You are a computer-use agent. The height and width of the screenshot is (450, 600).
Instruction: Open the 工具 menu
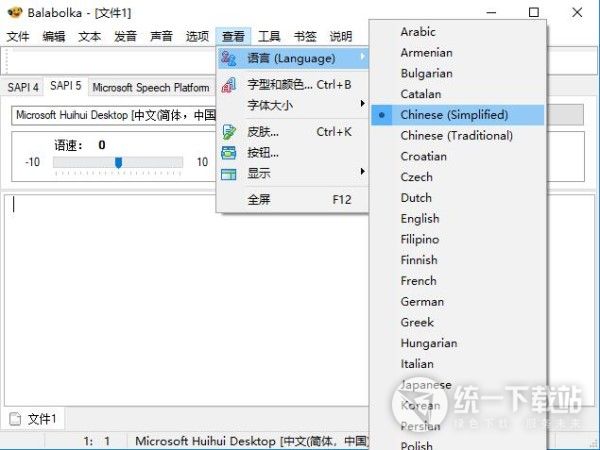pyautogui.click(x=269, y=36)
